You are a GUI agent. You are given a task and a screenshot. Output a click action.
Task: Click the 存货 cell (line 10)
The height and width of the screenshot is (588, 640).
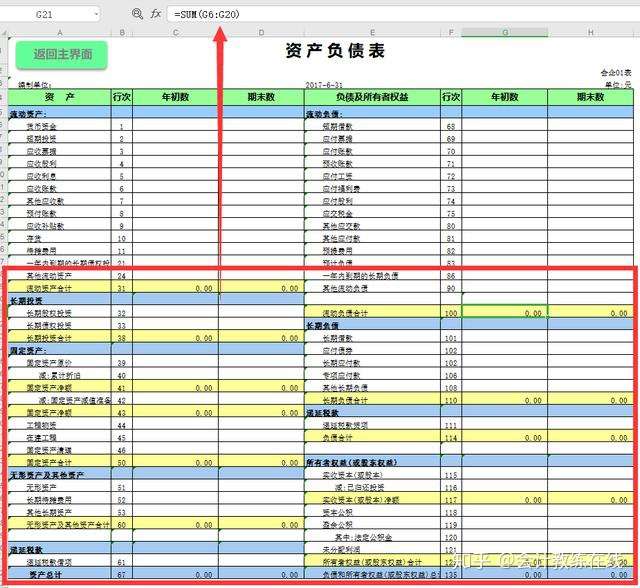60,238
